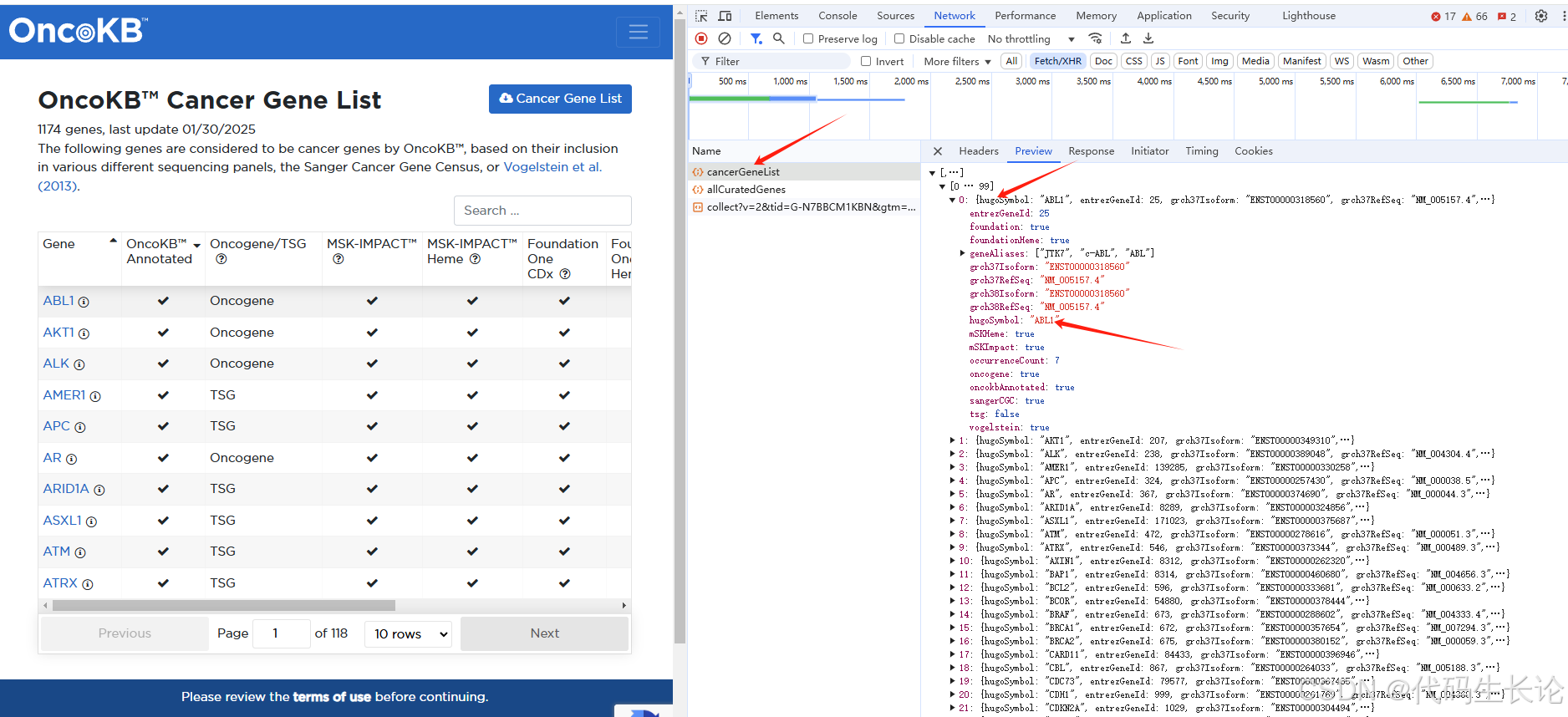
Task: Collapse item 0 ABL1 object
Action: 952,200
